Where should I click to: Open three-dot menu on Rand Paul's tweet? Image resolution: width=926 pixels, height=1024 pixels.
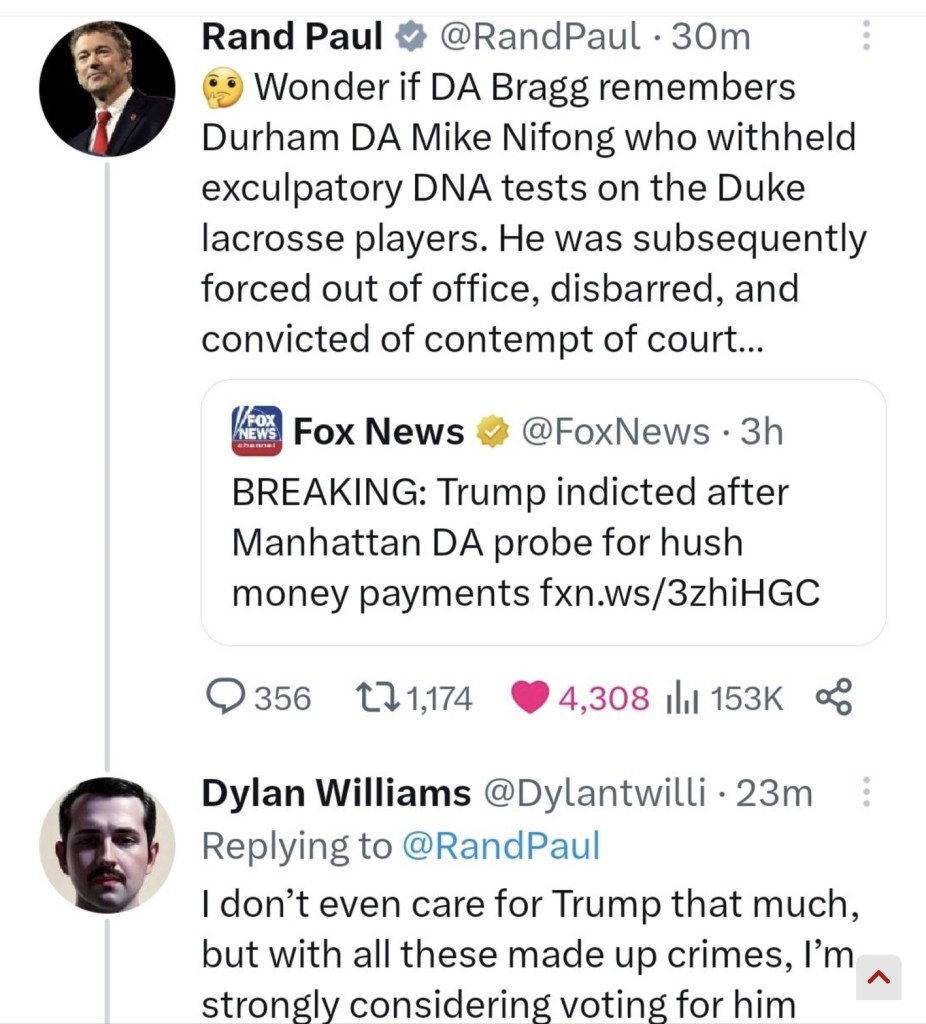coord(866,37)
